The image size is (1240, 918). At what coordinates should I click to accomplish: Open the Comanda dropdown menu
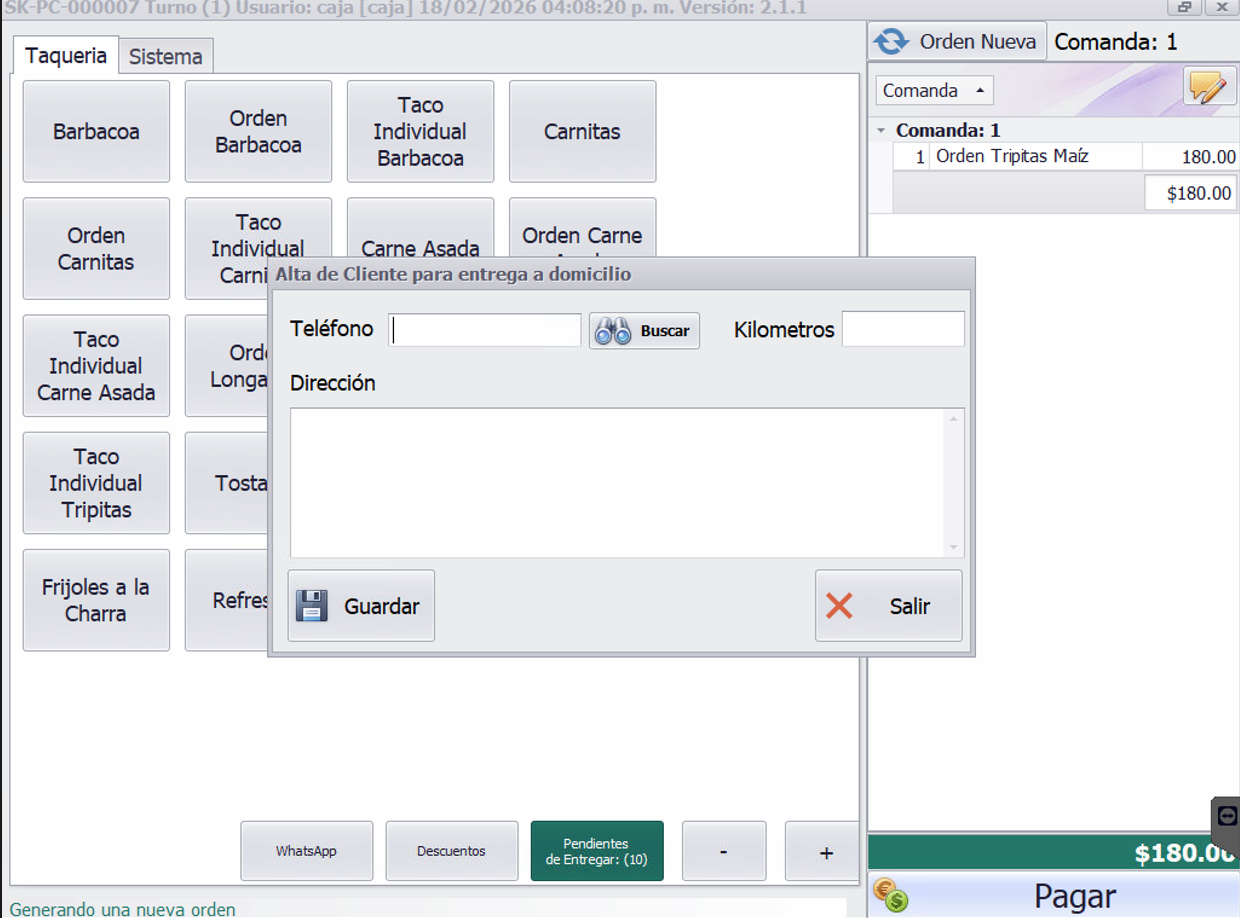935,90
